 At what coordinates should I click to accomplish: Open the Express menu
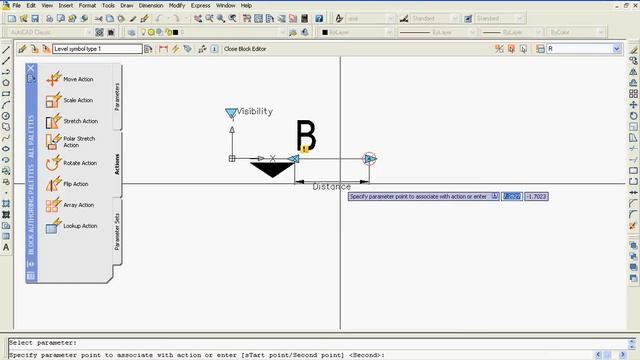[x=200, y=6]
